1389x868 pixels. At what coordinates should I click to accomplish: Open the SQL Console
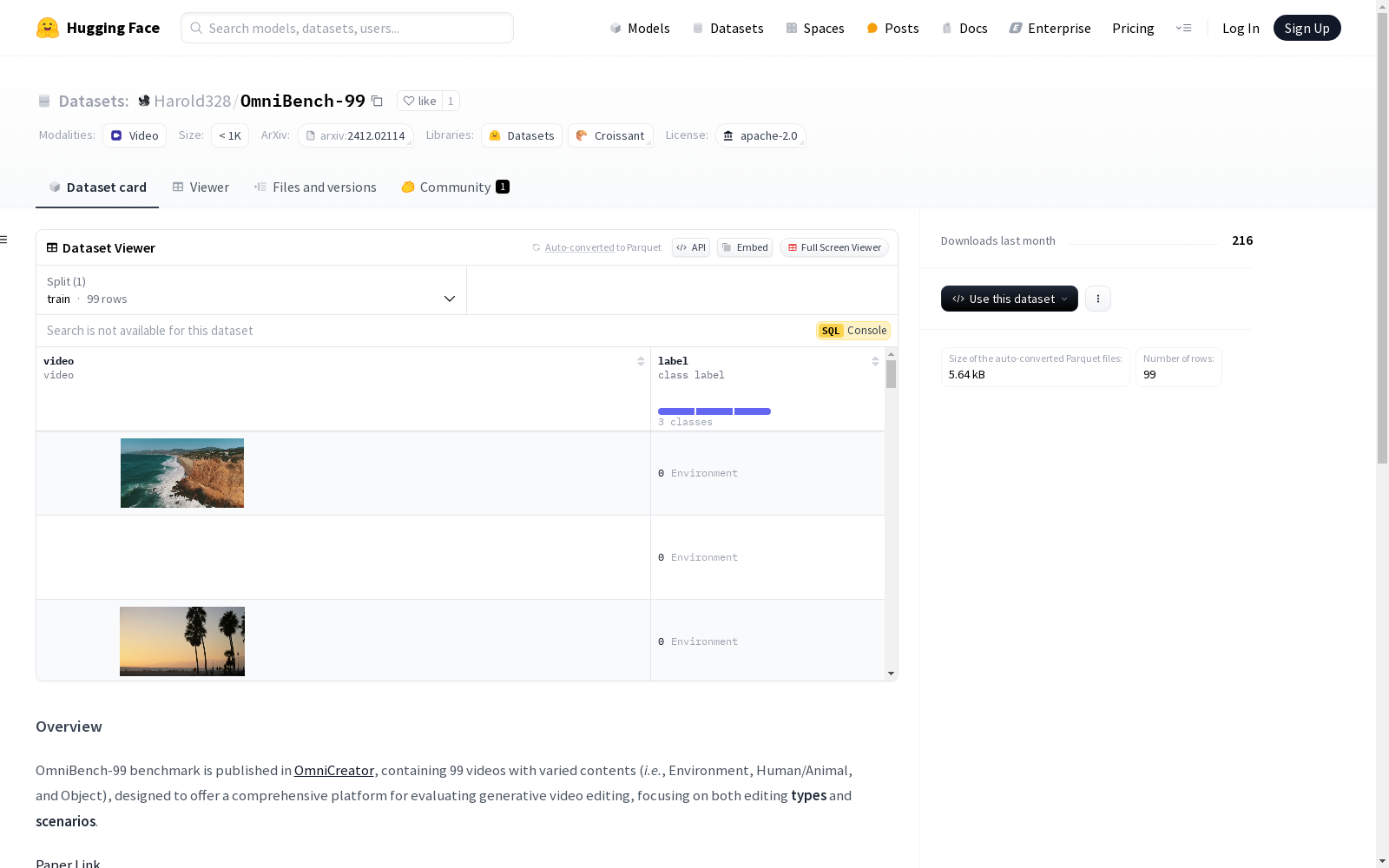(x=853, y=331)
